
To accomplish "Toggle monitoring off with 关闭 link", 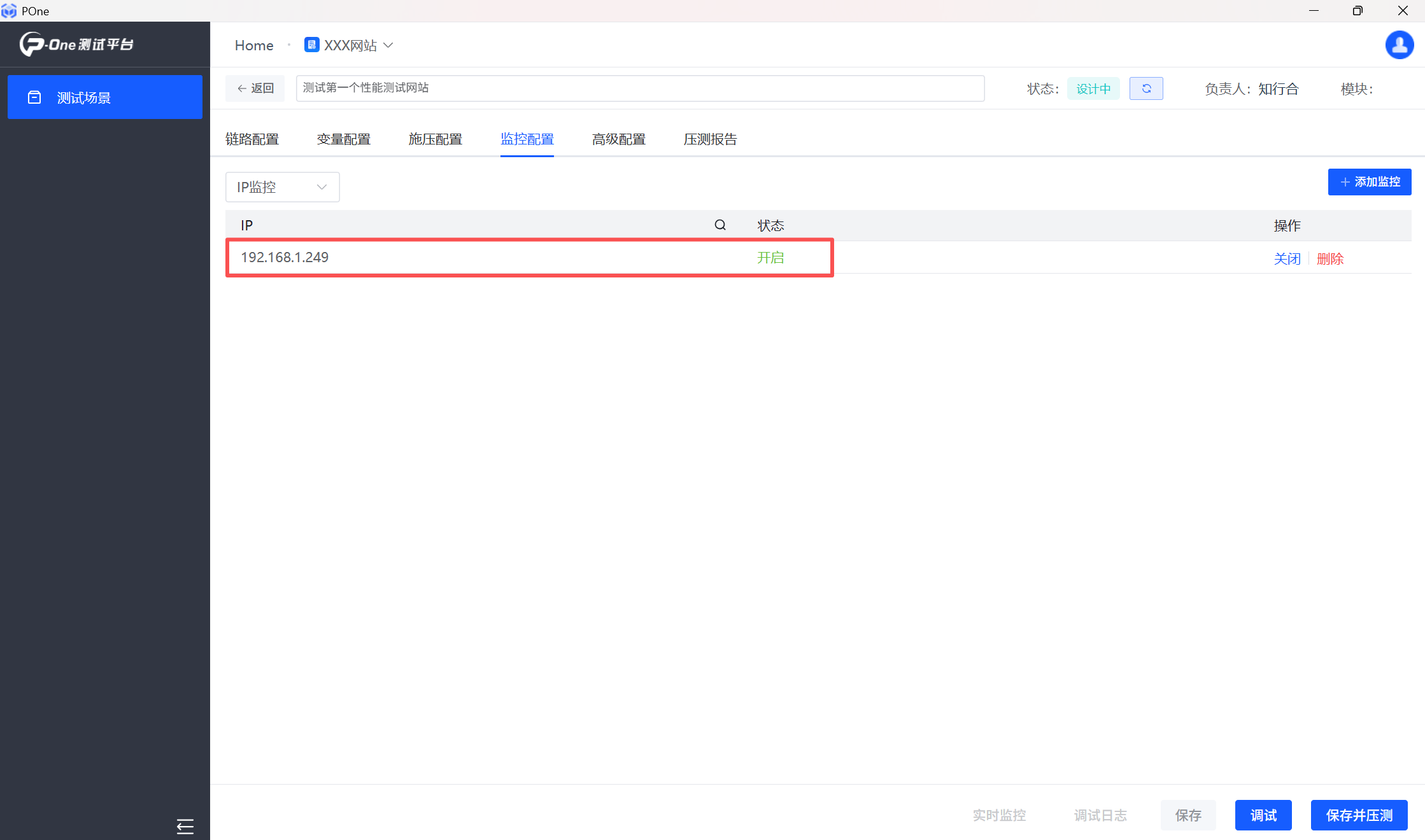I will click(1286, 258).
